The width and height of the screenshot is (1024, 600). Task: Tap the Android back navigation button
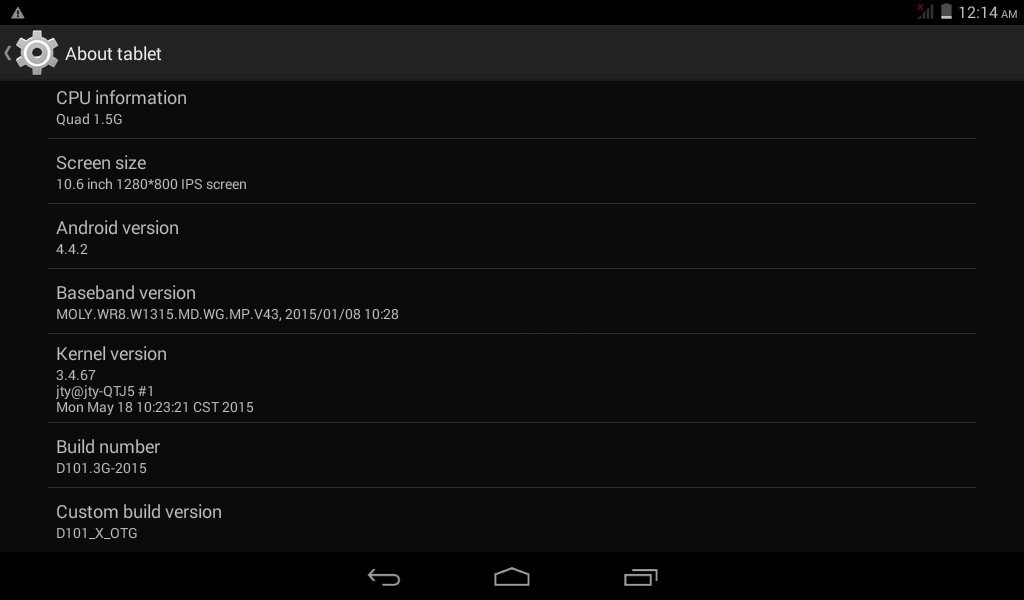(383, 577)
